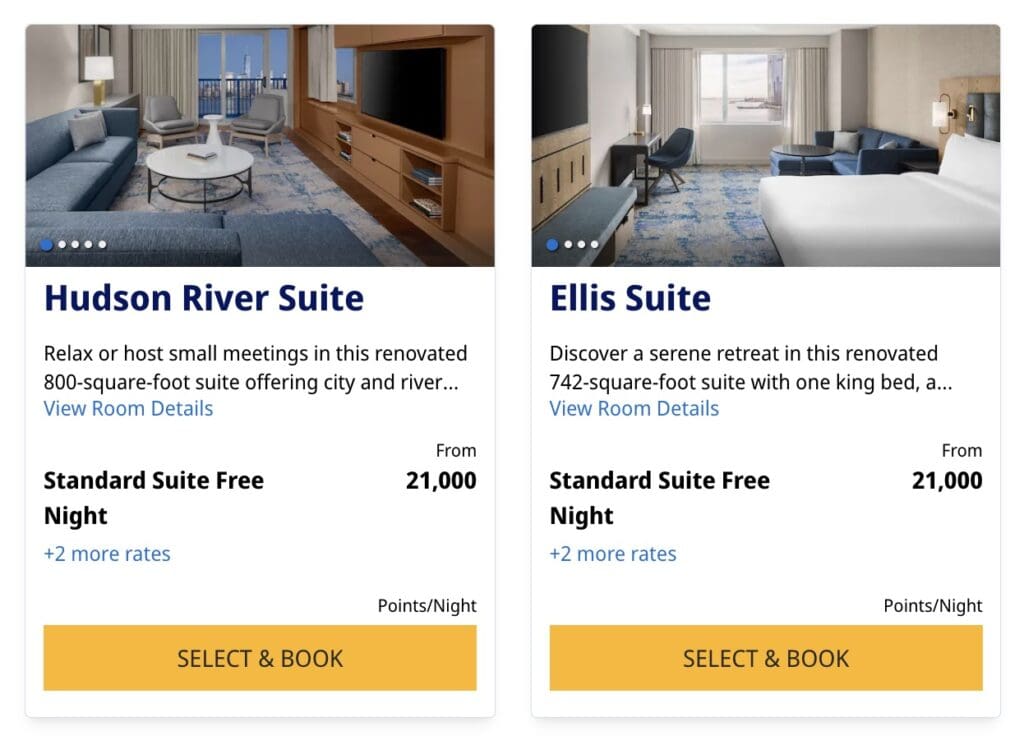Open View Room Details for Hudson River Suite

[x=128, y=408]
